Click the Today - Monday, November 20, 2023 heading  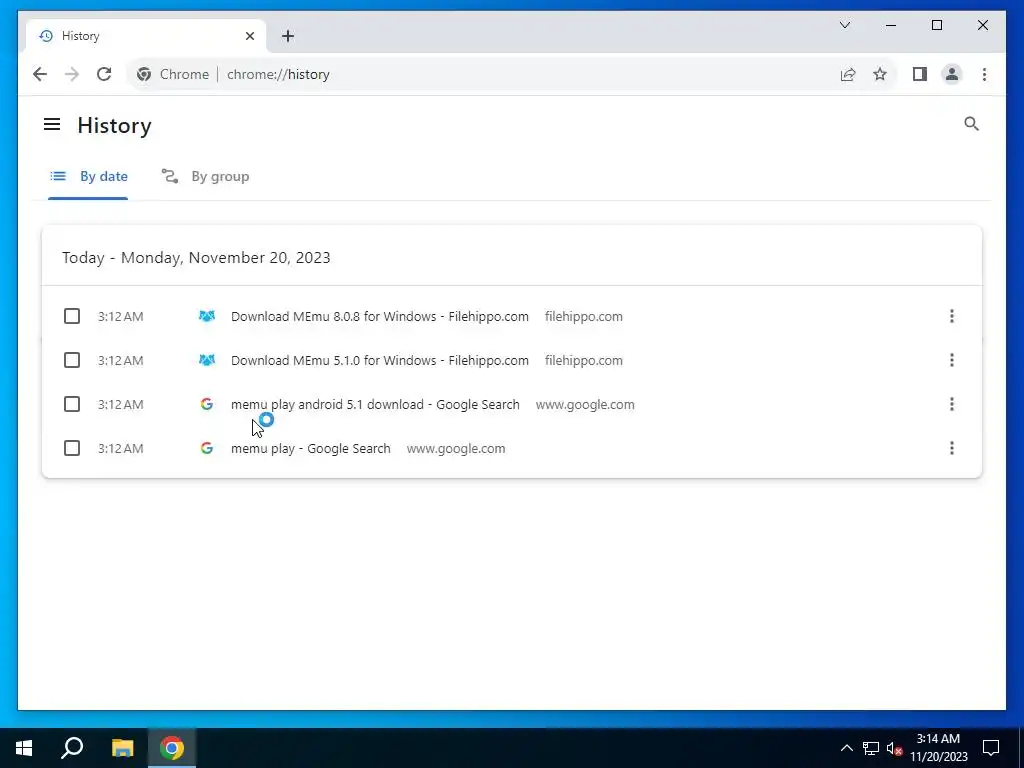click(x=196, y=257)
